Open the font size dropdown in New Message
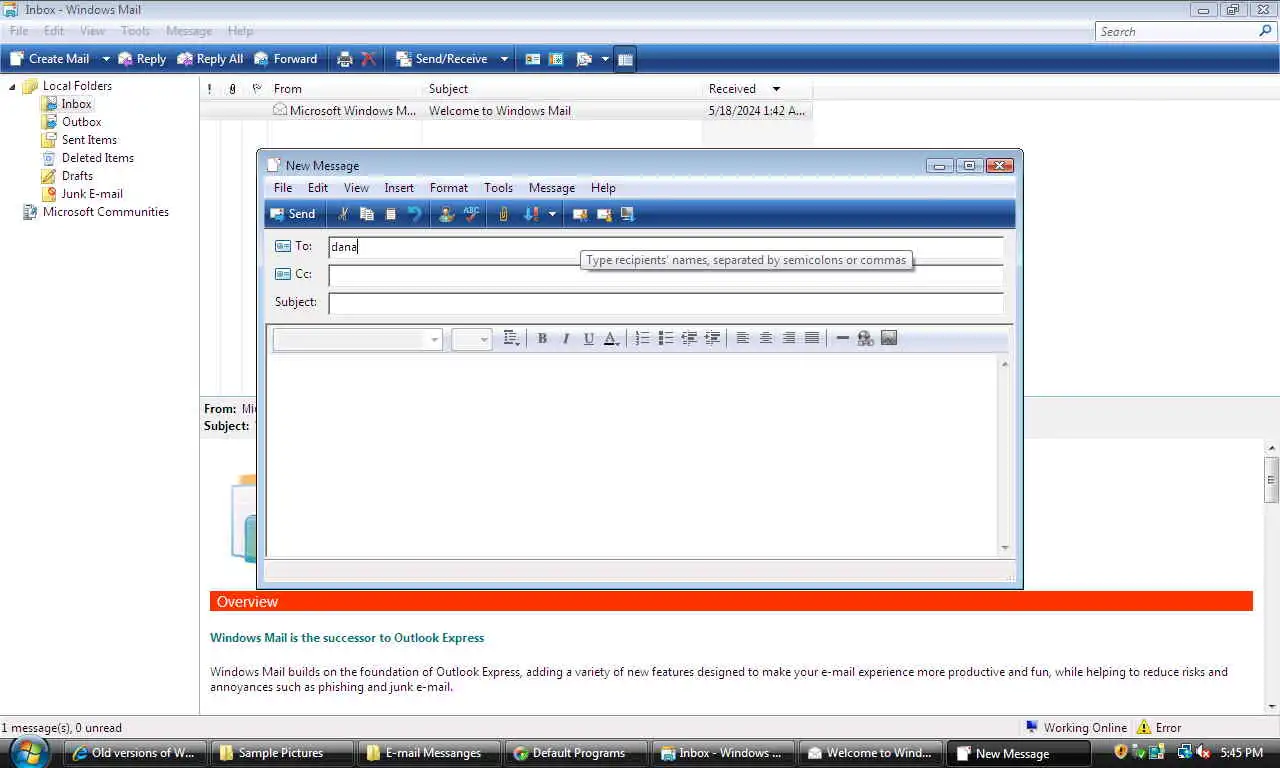 click(x=484, y=340)
